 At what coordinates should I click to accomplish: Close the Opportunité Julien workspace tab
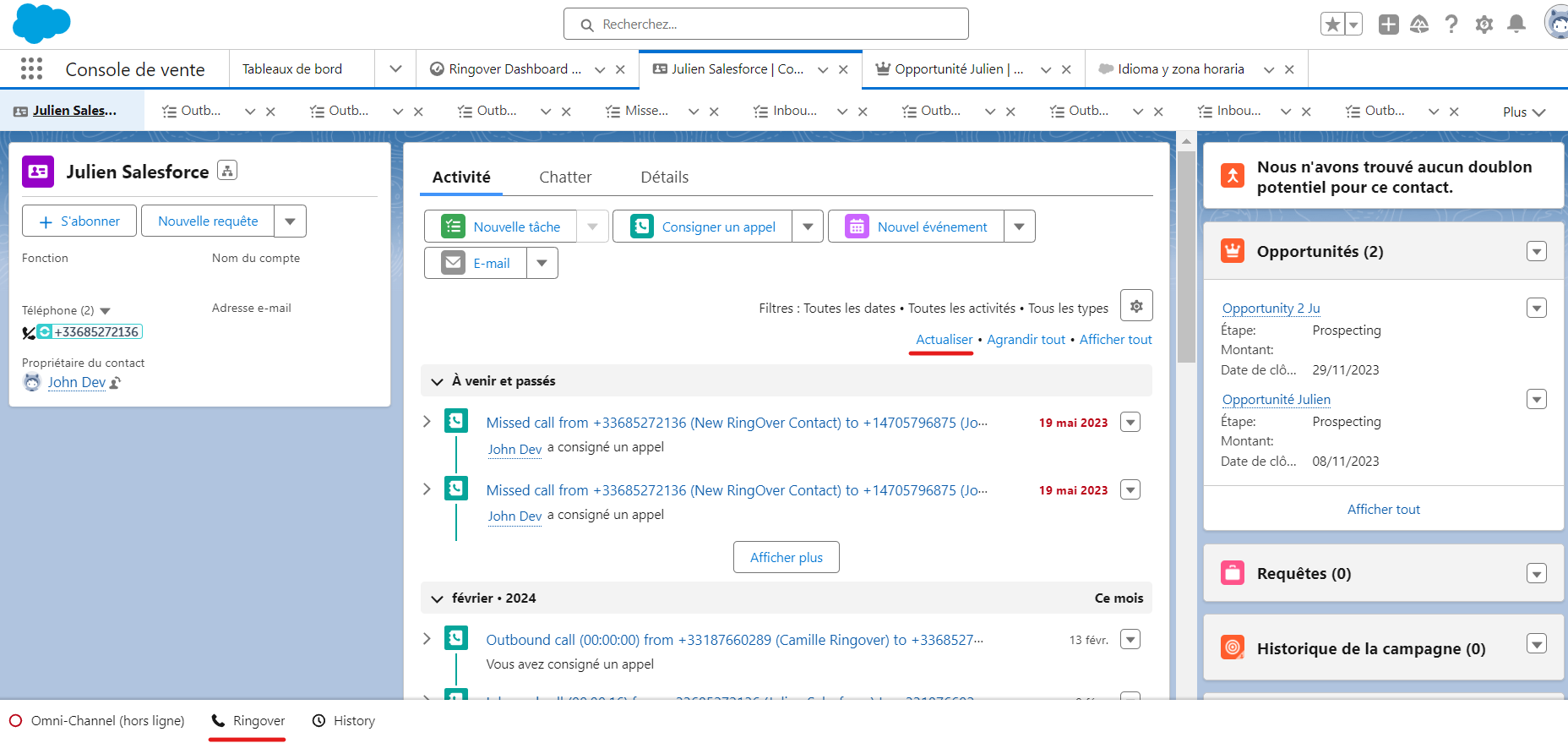click(1066, 69)
